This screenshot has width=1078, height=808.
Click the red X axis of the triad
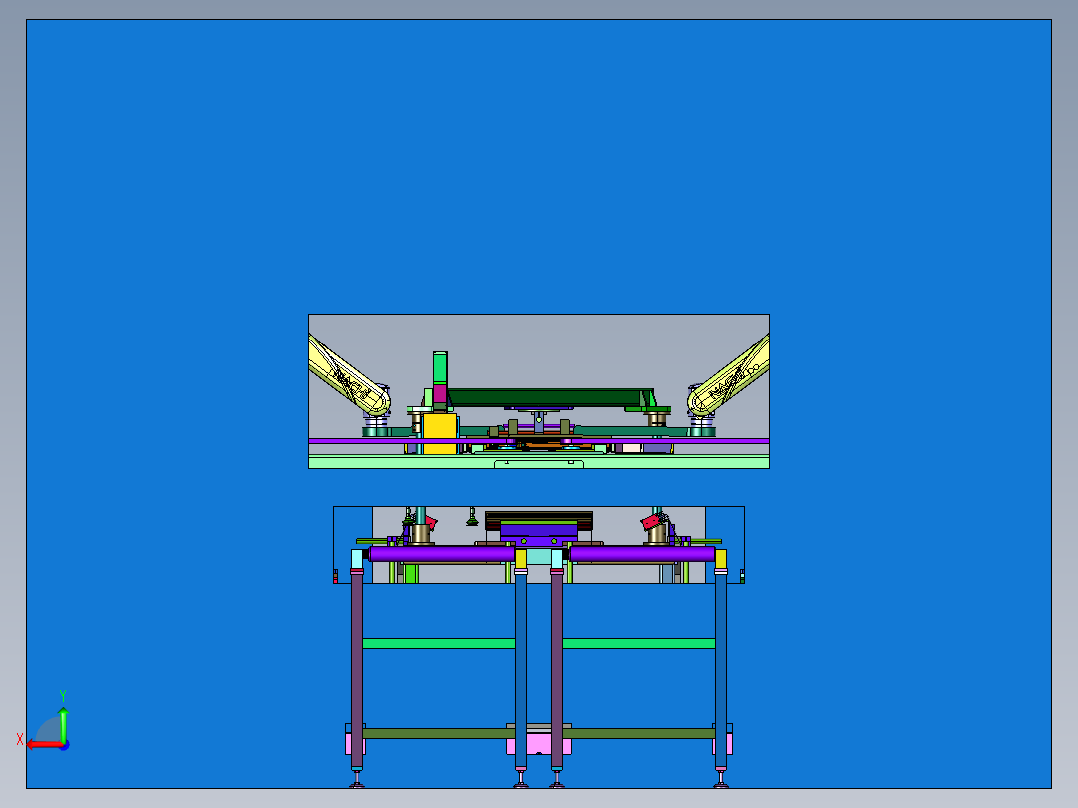[44, 744]
